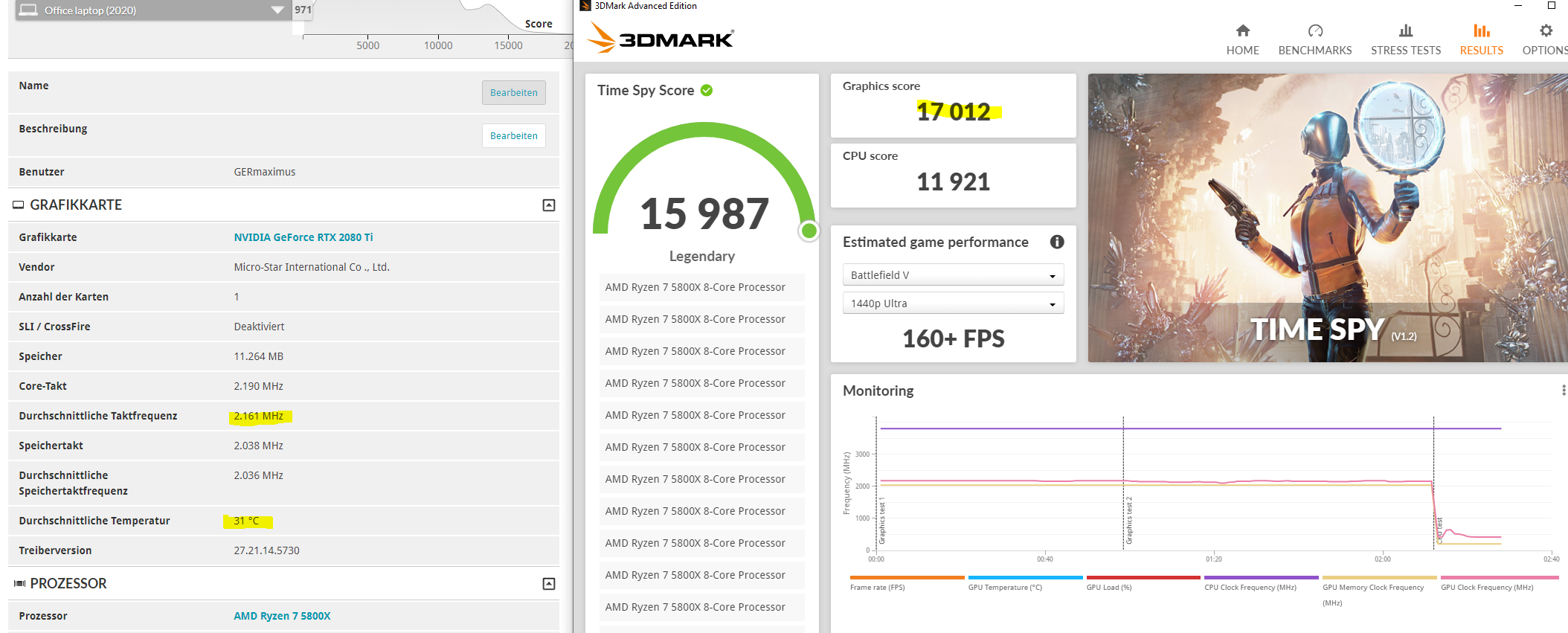Screen dimensions: 1568x633
Task: Toggle the GPU Clock Frequency legend item
Action: (1498, 582)
